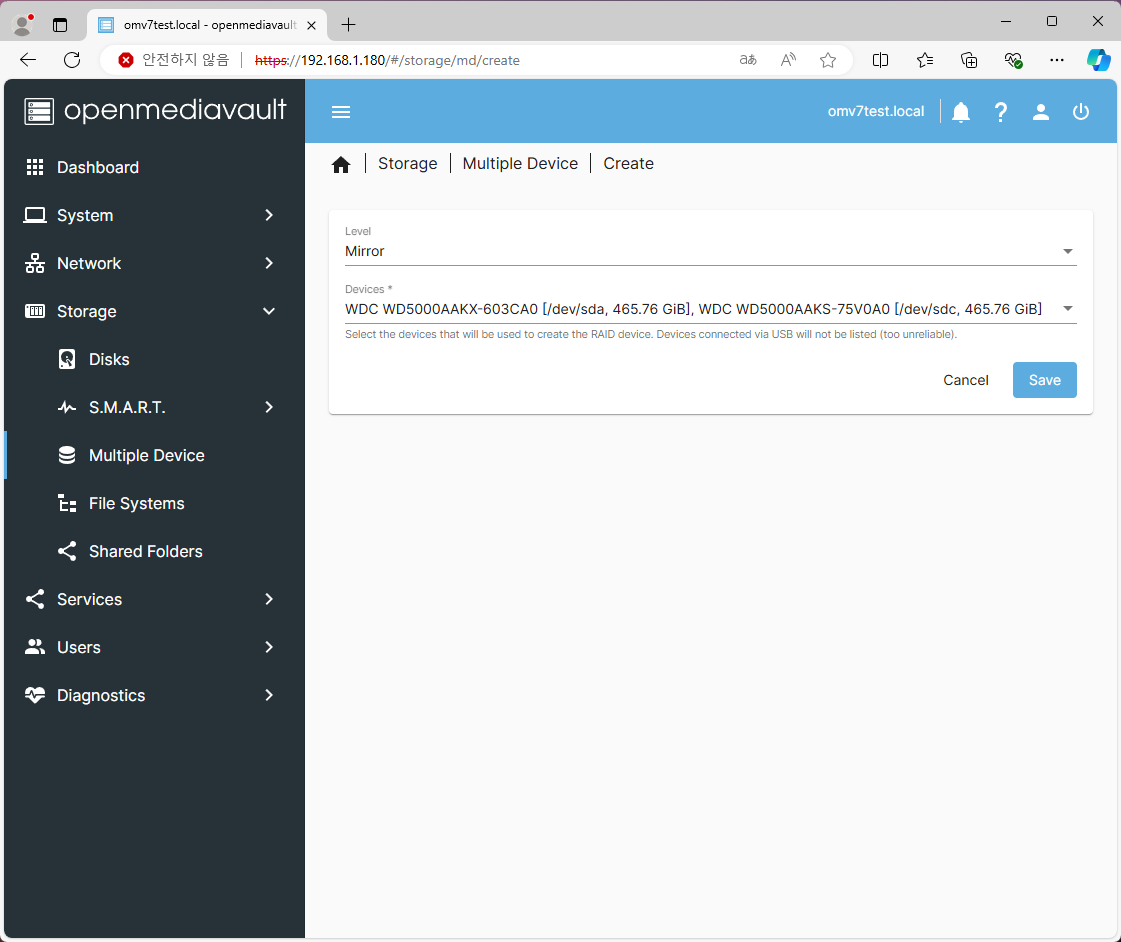Image resolution: width=1121 pixels, height=942 pixels.
Task: Open favorites list icon in toolbar
Action: (925, 60)
